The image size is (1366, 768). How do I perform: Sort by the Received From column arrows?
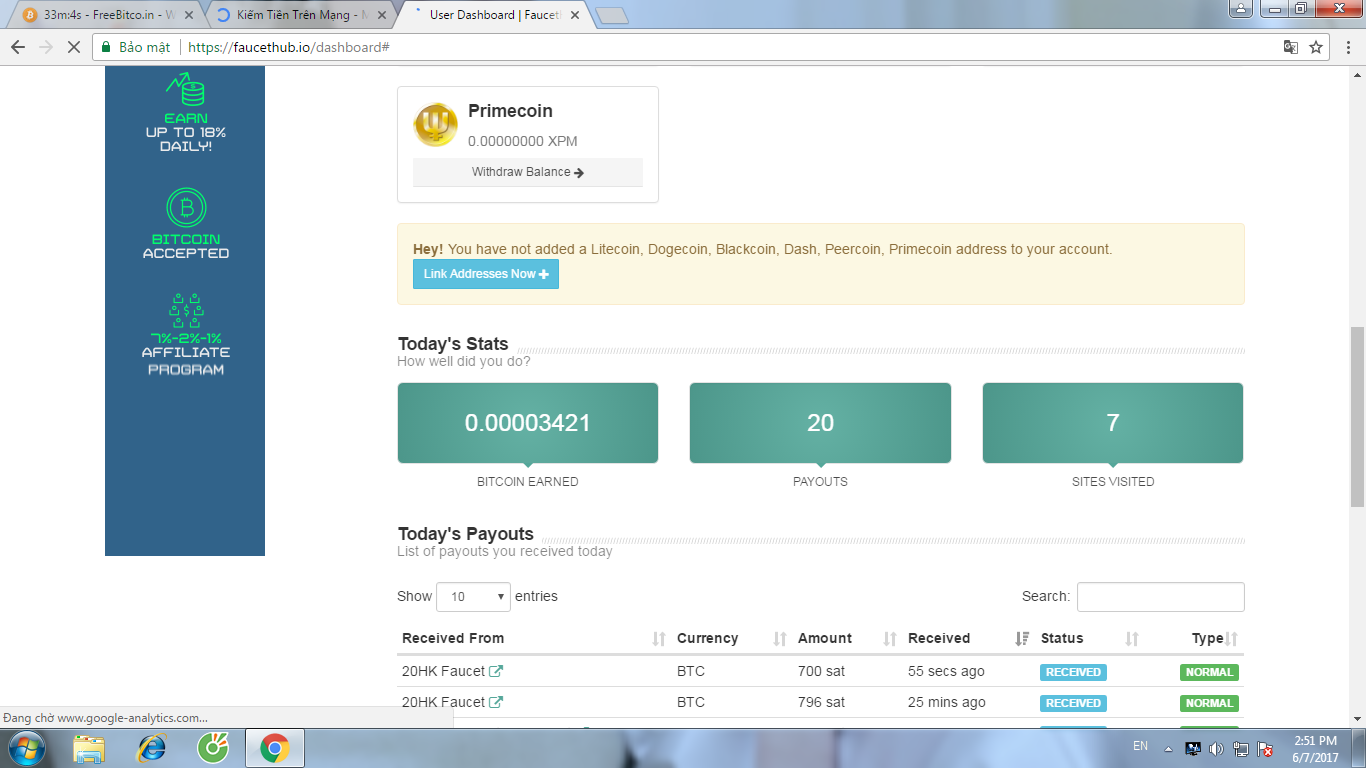click(x=659, y=639)
